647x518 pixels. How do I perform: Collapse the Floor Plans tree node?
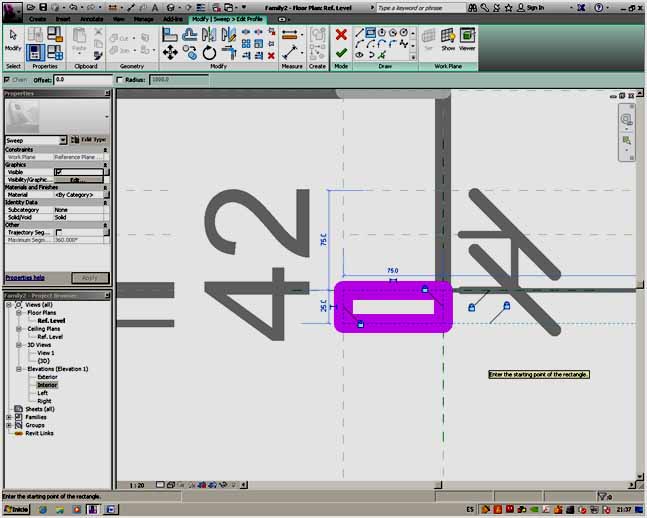click(19, 313)
